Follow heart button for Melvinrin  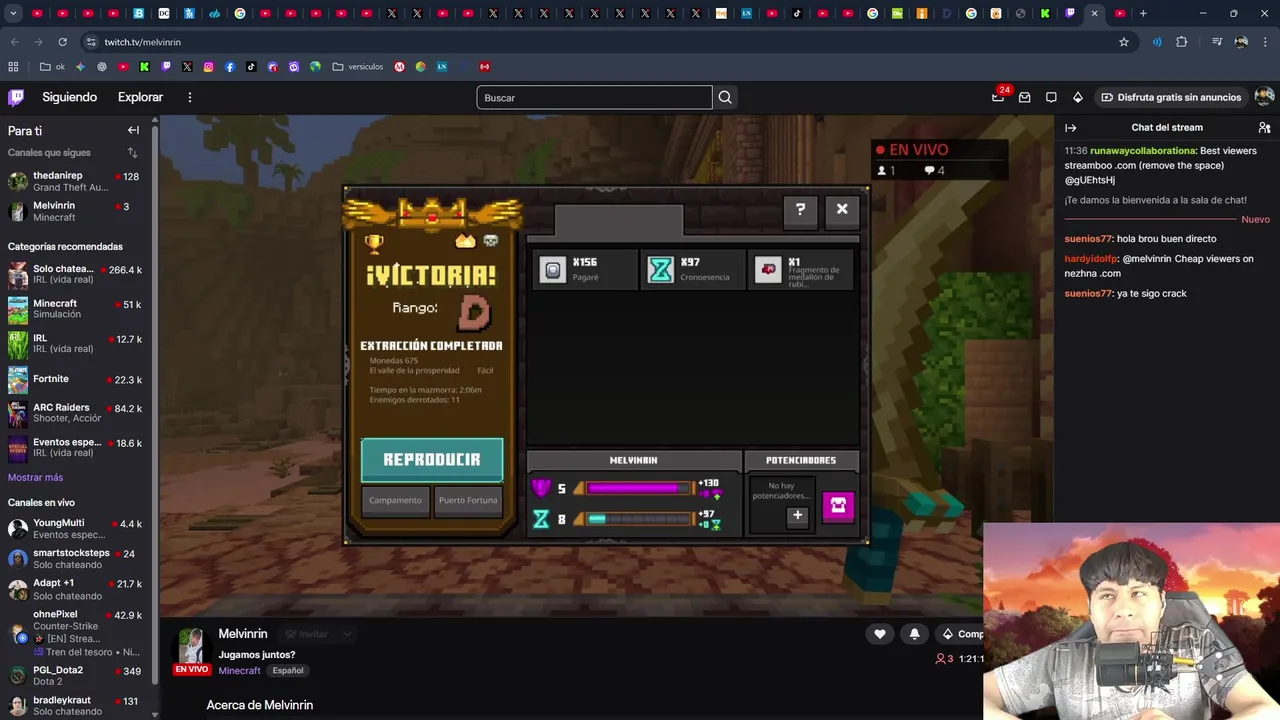(x=879, y=634)
